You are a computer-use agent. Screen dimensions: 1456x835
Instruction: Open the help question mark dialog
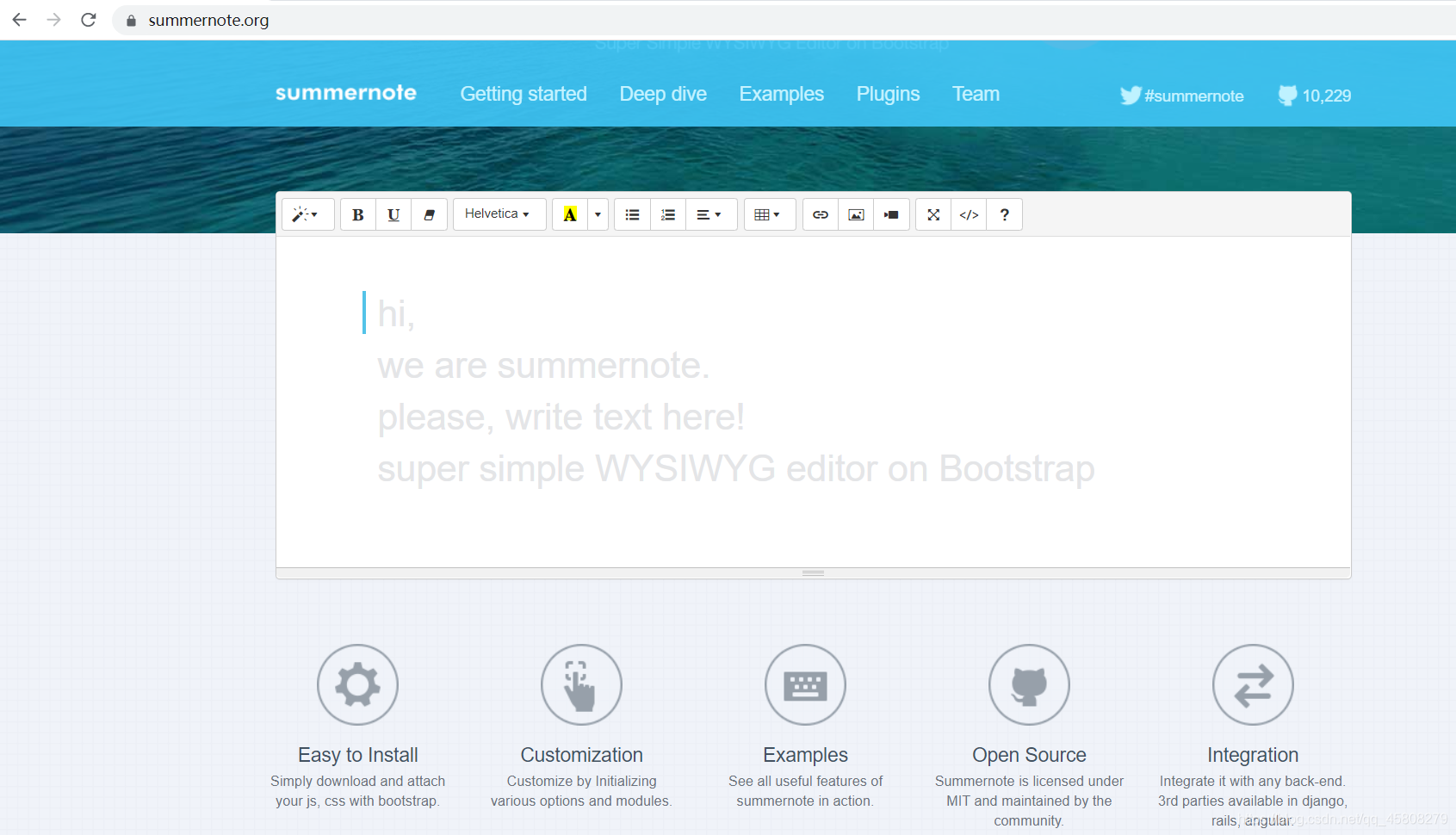(x=1004, y=215)
